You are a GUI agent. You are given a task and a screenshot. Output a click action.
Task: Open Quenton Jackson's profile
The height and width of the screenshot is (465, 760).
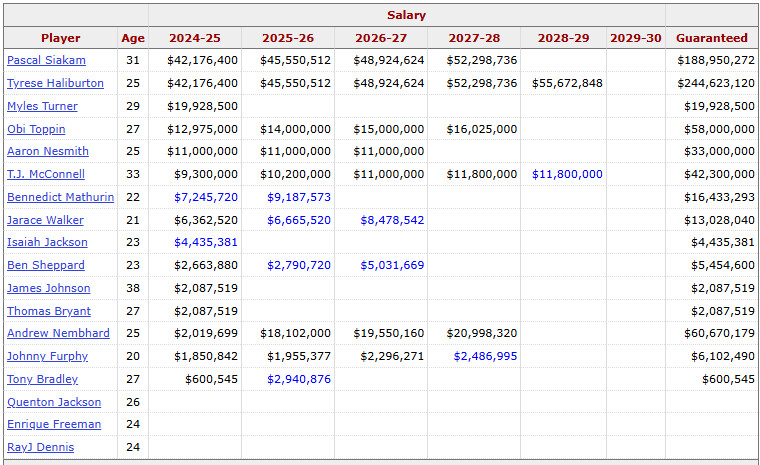click(54, 402)
